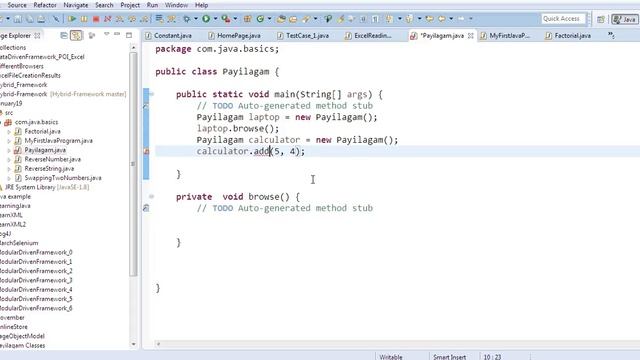The width and height of the screenshot is (640, 360).
Task: Click the Debug (bug) toolbar icon
Action: (x=187, y=19)
